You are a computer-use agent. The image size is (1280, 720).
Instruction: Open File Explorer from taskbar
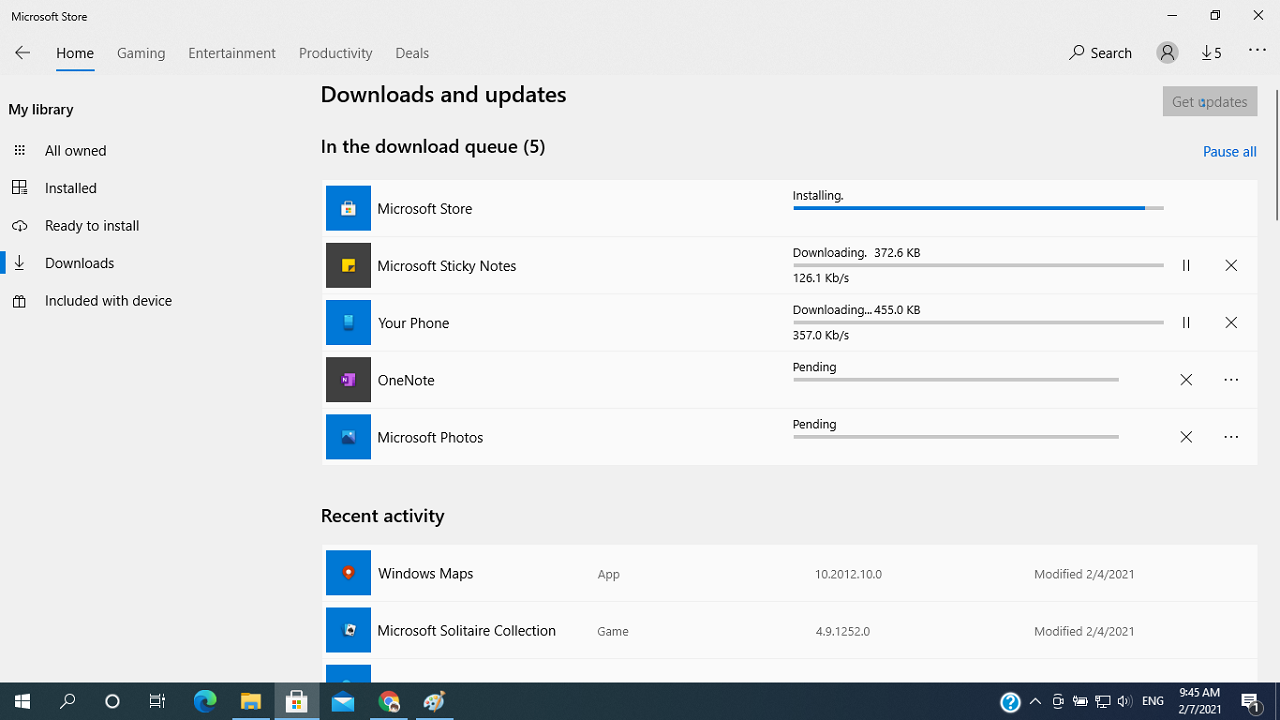(x=251, y=701)
